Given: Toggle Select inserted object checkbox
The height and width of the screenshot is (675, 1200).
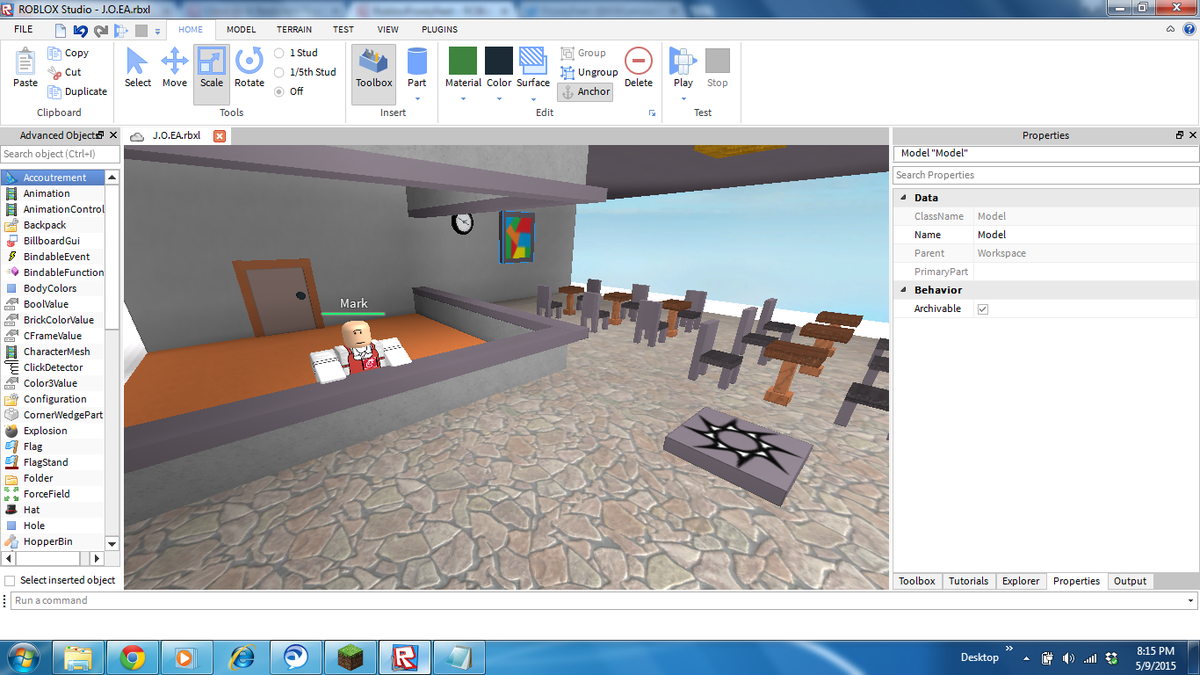Looking at the screenshot, I should [x=10, y=580].
